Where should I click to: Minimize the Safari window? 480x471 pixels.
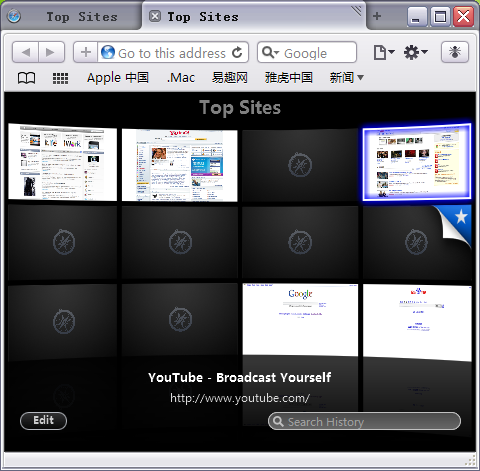point(417,16)
